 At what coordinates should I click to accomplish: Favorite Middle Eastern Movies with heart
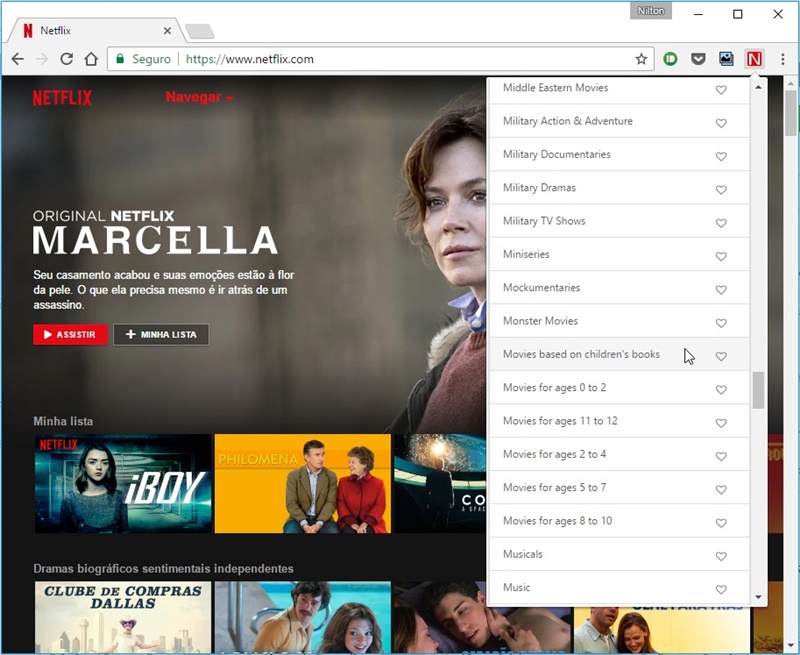pyautogui.click(x=721, y=90)
